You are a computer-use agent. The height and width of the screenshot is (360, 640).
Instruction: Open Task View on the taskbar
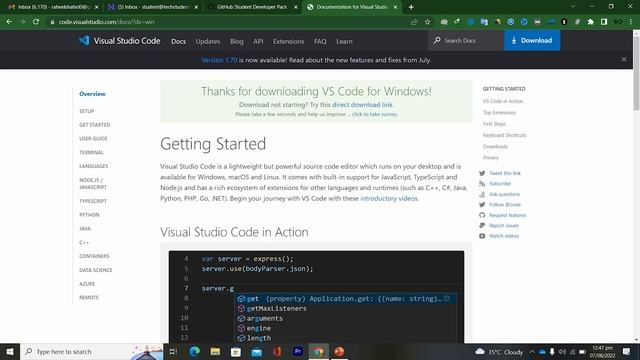[173, 351]
